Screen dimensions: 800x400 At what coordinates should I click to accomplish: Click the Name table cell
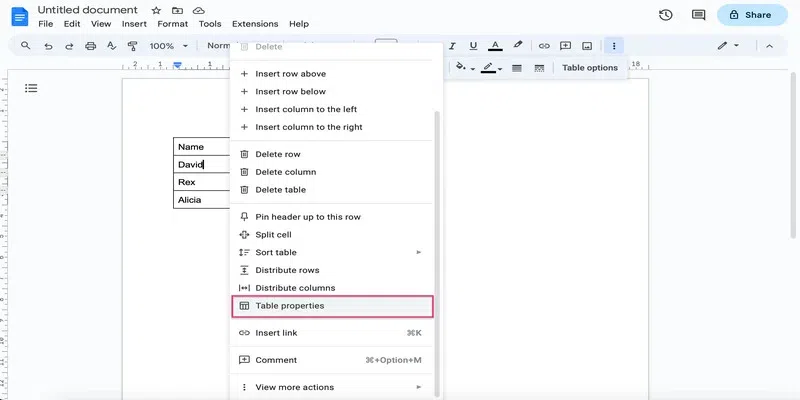(202, 146)
